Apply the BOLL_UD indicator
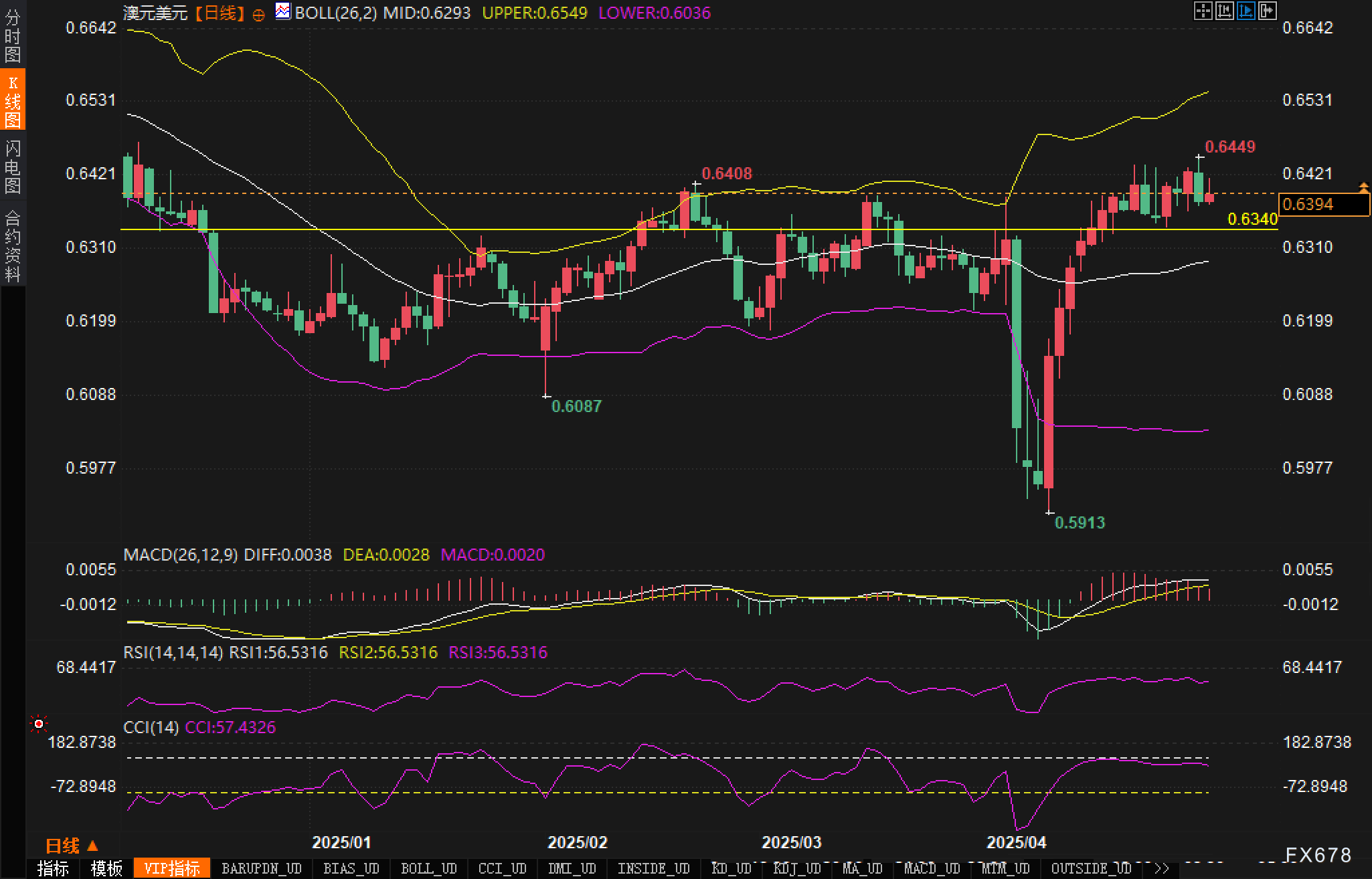The image size is (1372, 879). tap(428, 868)
